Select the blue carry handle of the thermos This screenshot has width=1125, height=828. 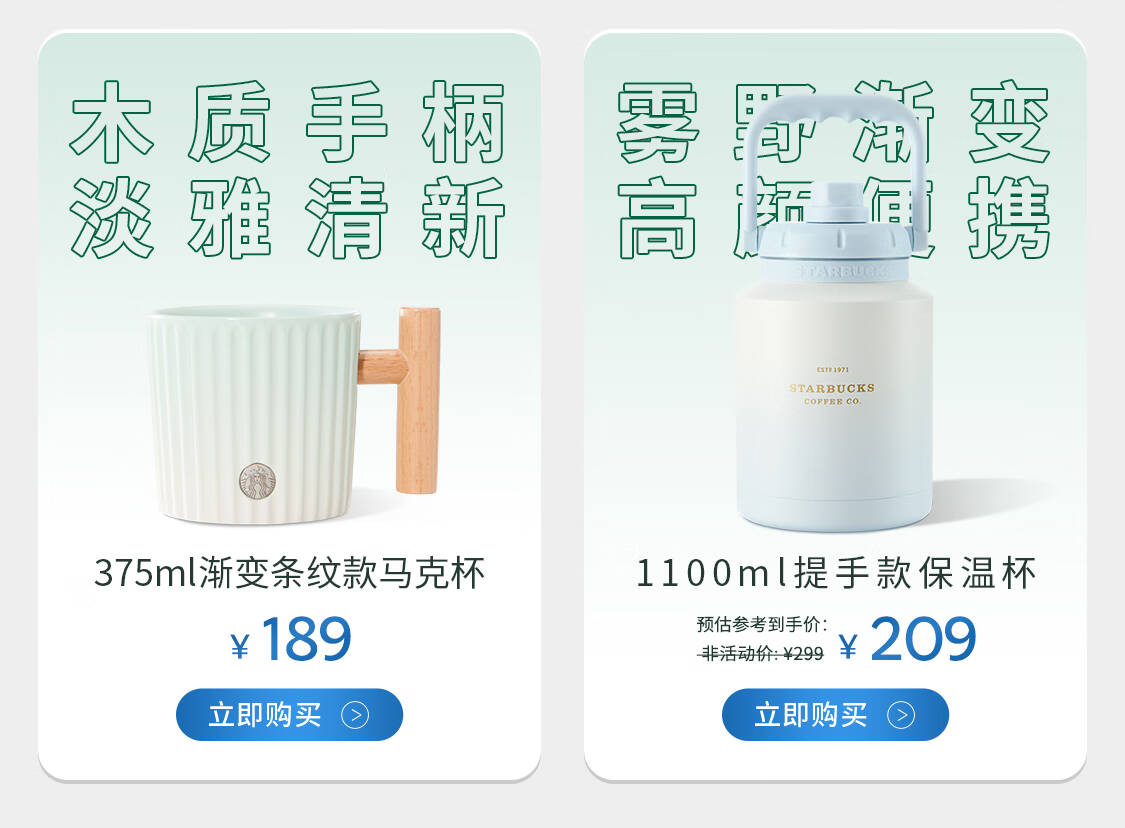[x=832, y=165]
